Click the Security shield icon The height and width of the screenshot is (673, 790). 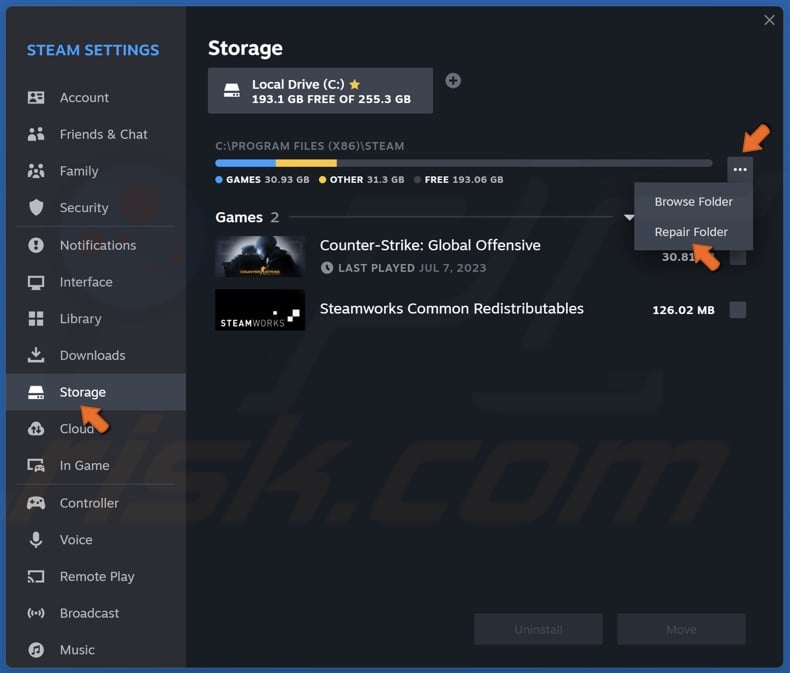(x=36, y=208)
